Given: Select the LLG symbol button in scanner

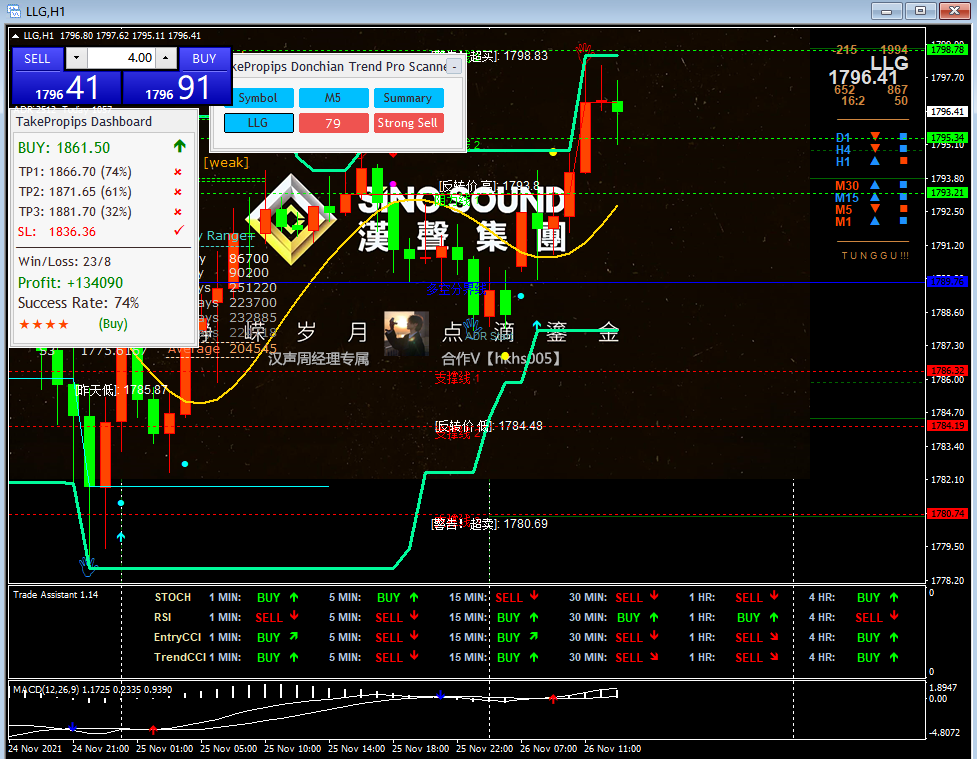Looking at the screenshot, I should click(258, 123).
